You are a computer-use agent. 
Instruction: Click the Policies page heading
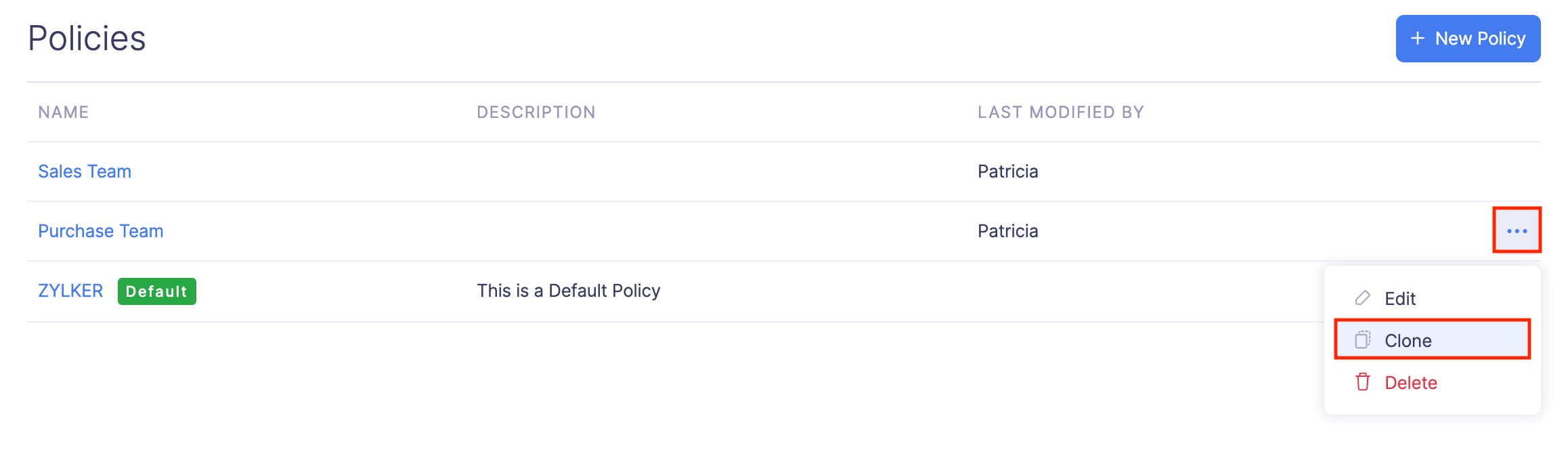coord(87,39)
